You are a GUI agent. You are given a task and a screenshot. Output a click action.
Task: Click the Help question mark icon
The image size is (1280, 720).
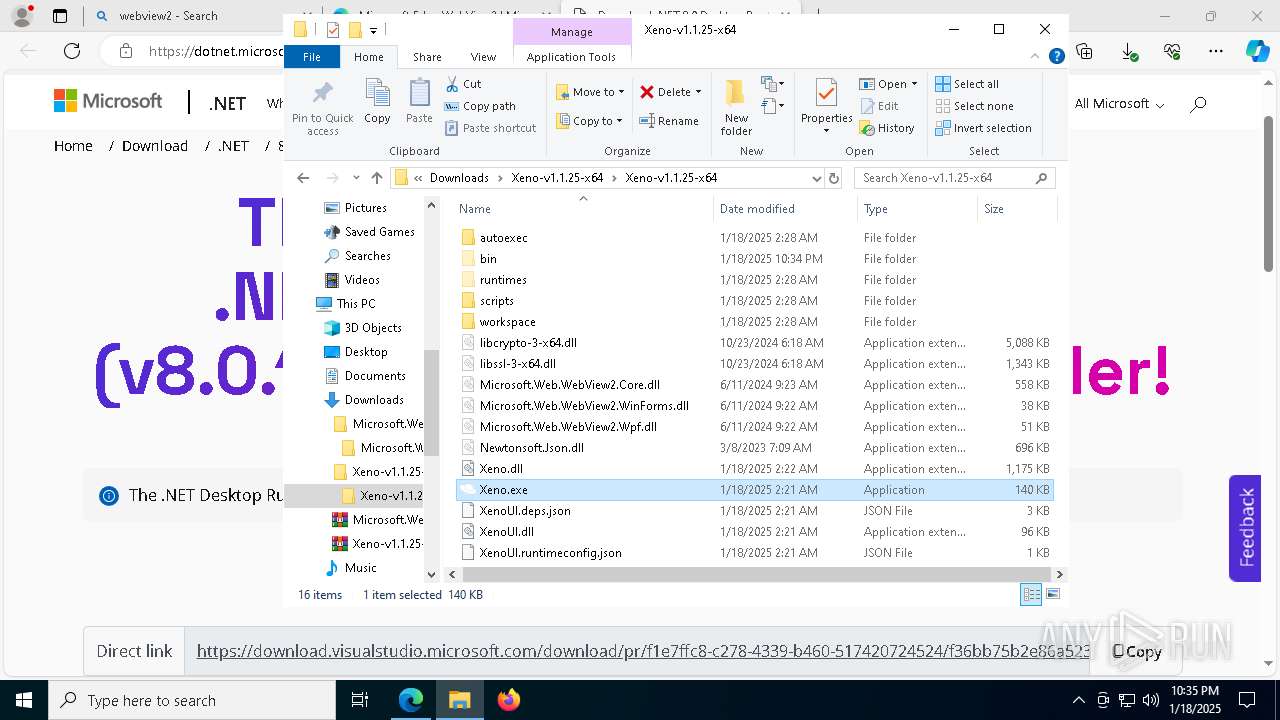(x=1056, y=57)
